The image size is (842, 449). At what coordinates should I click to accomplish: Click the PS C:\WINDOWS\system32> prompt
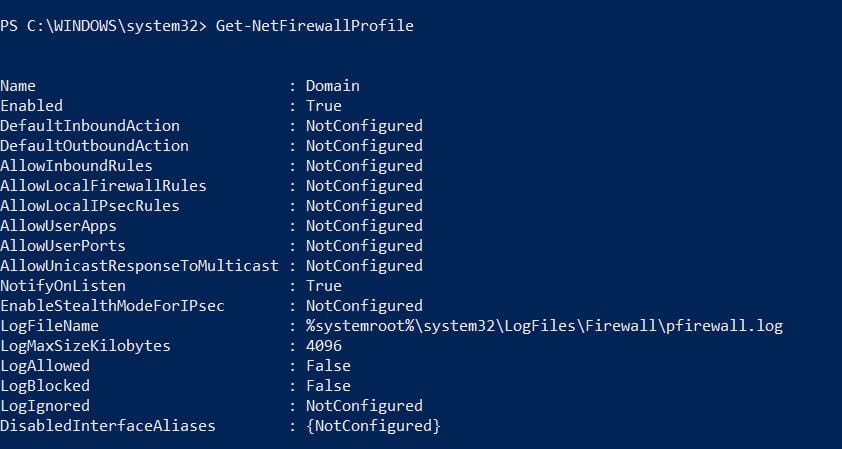click(104, 26)
